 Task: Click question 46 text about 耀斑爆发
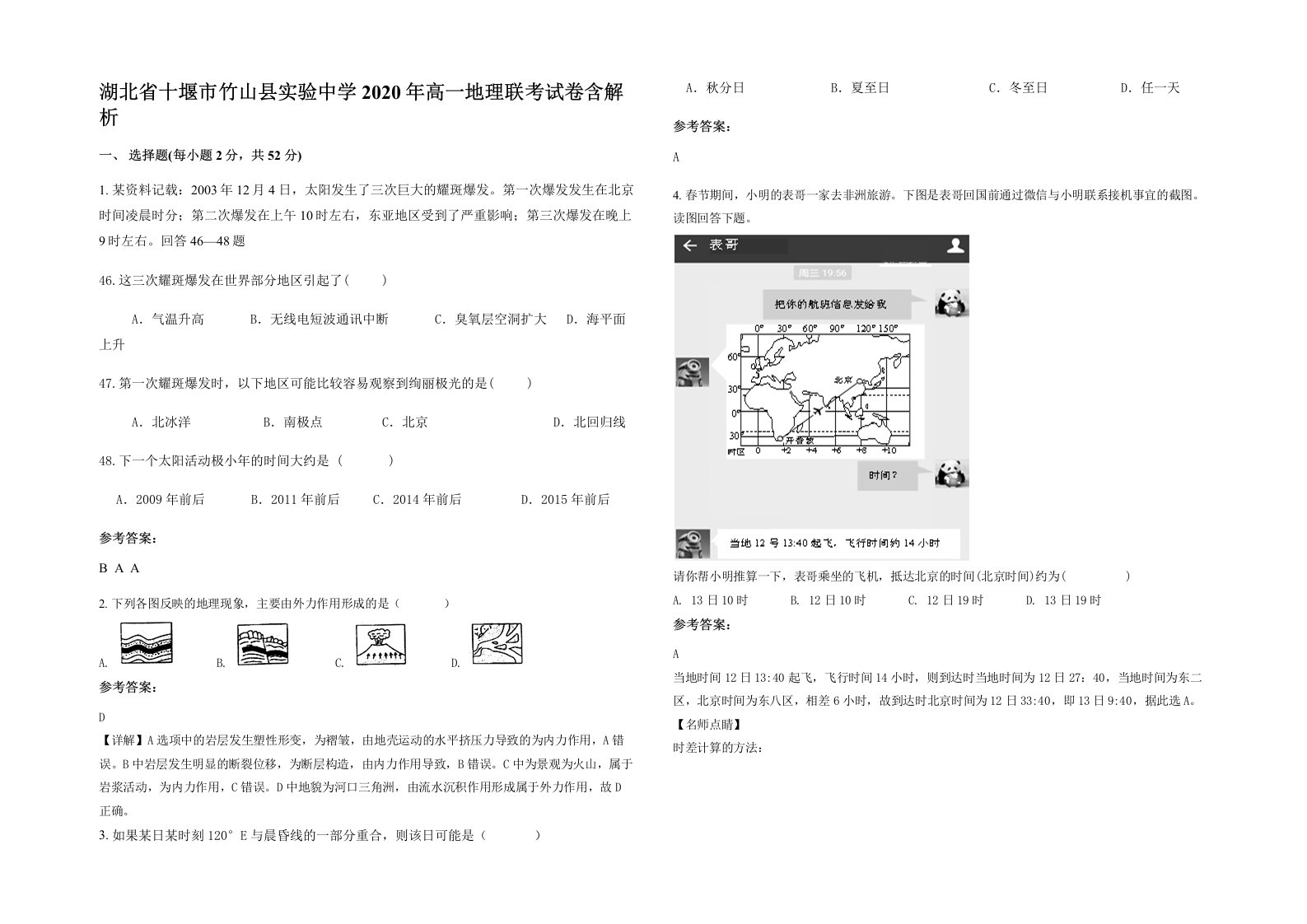tap(243, 281)
